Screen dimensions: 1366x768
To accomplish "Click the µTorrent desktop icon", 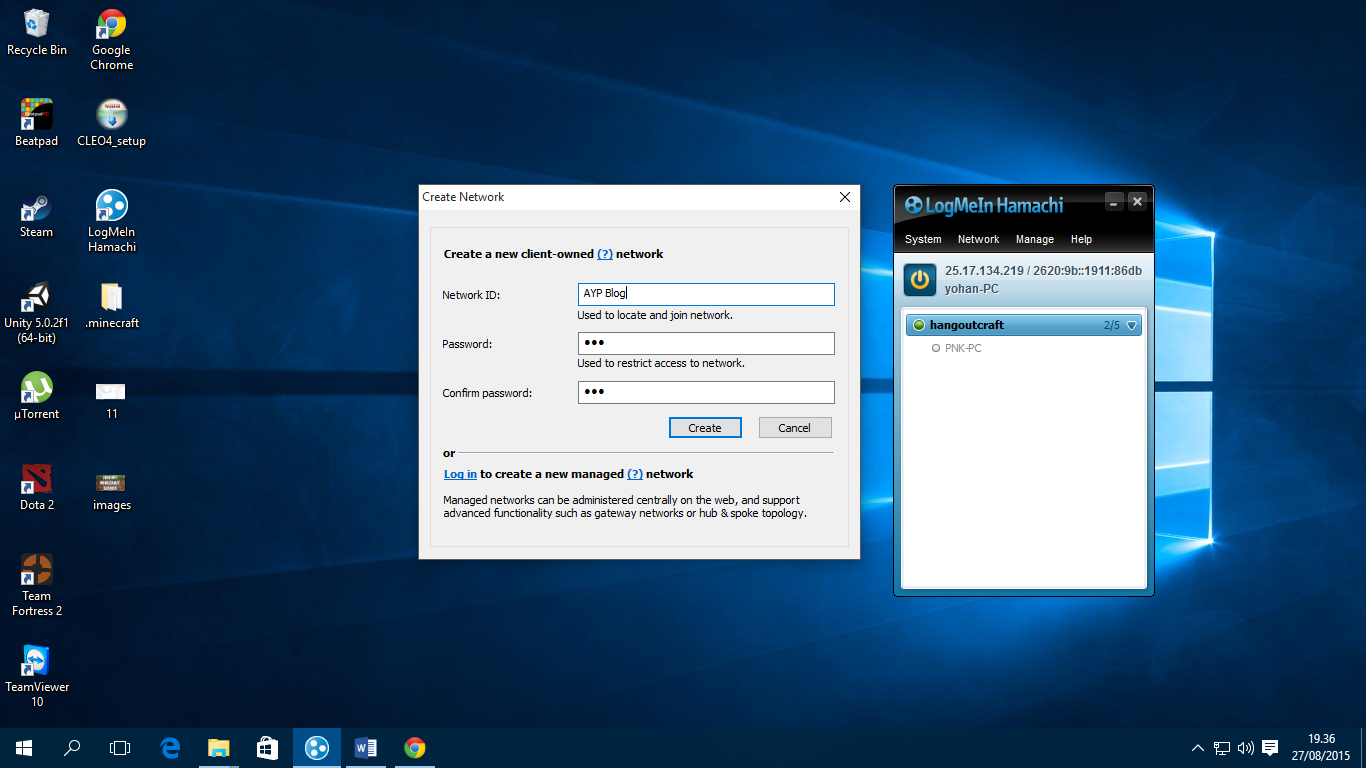I will (36, 388).
